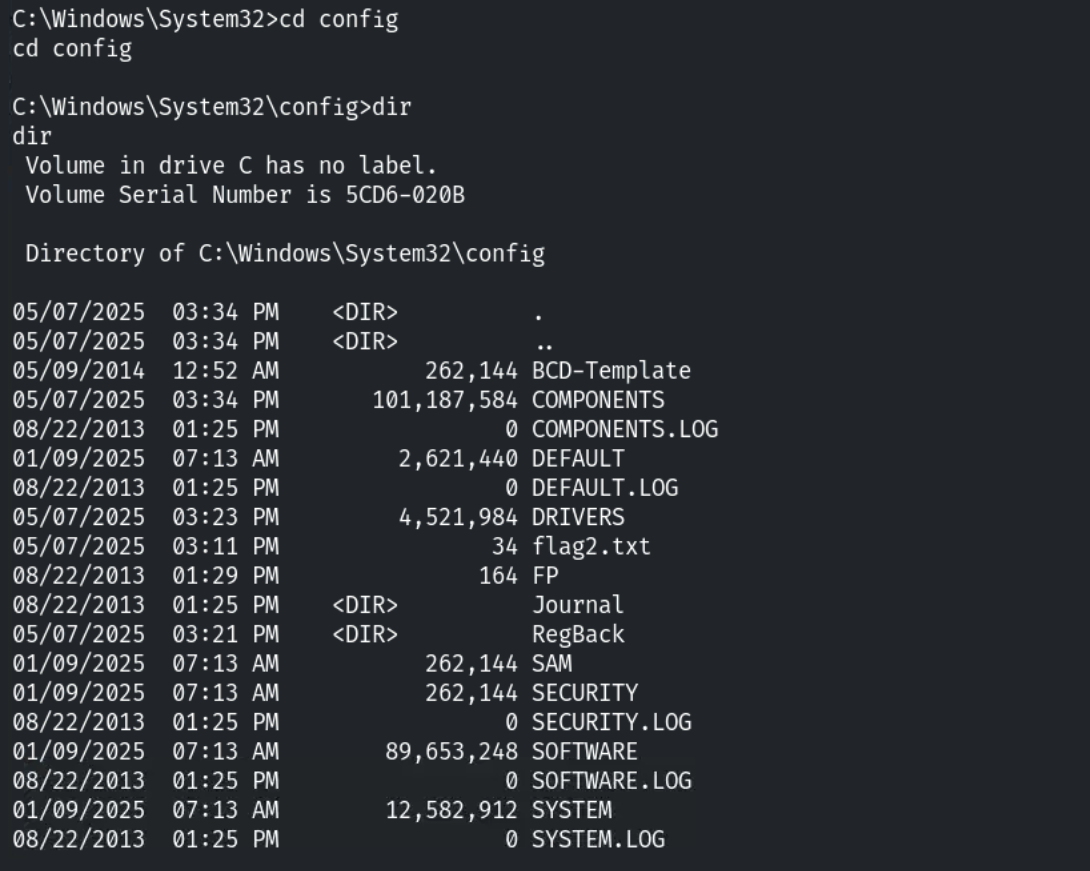Click the SOFTWARE.LOG file name
This screenshot has height=871, width=1090.
click(611, 780)
